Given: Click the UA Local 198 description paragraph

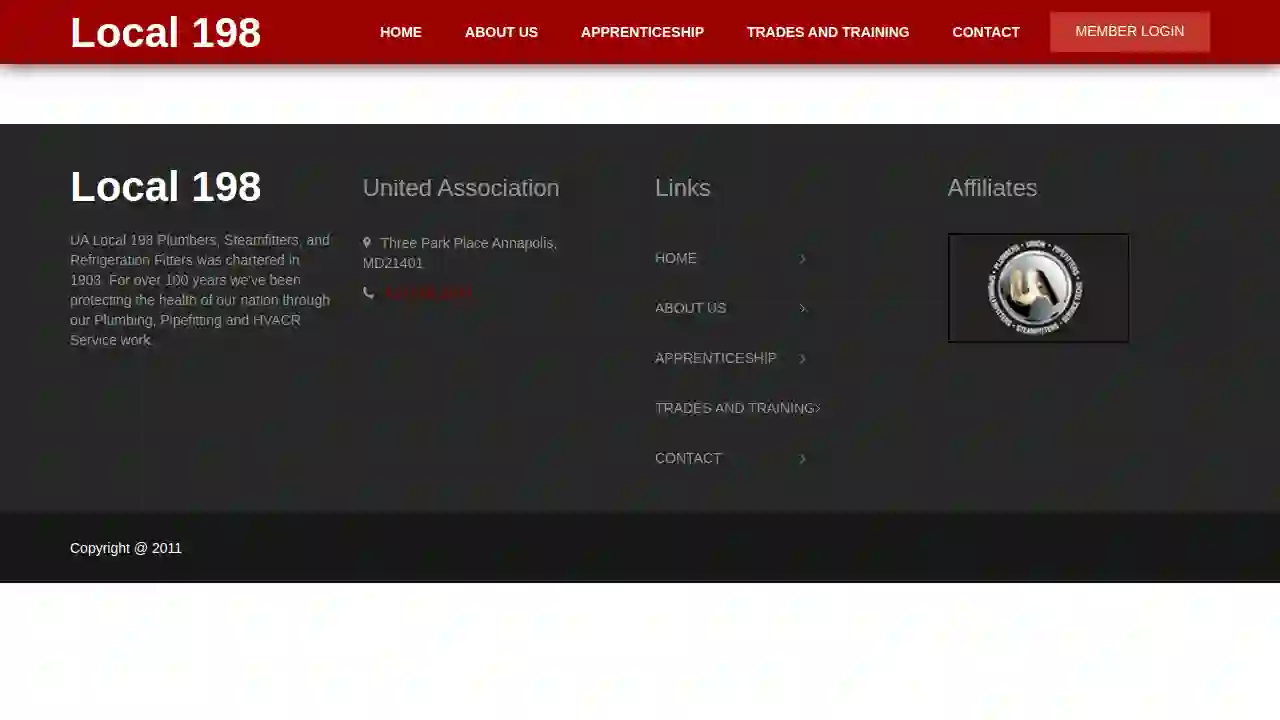Looking at the screenshot, I should tap(200, 290).
